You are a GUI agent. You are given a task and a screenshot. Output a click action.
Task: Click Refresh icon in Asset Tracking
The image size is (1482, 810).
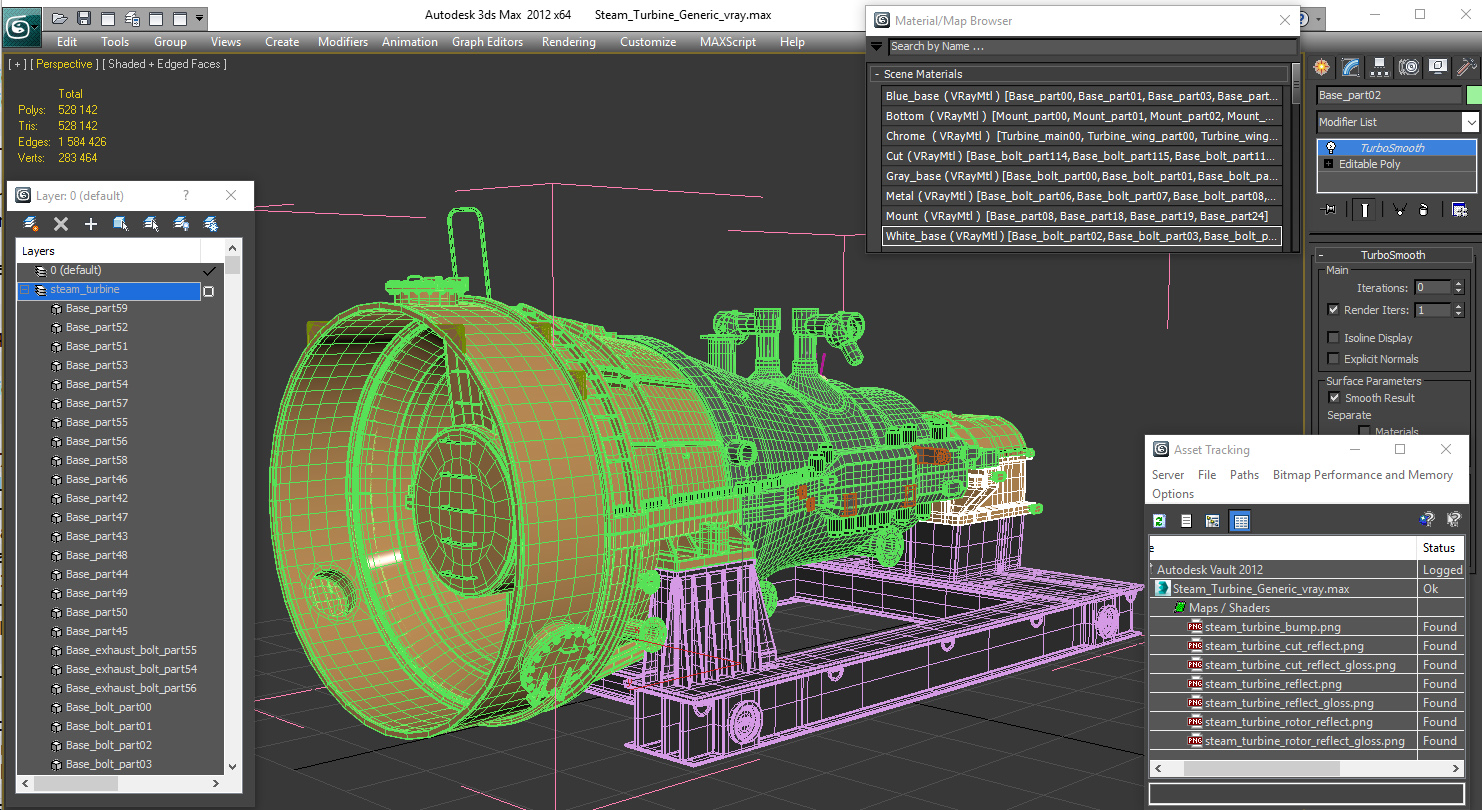coord(1160,521)
